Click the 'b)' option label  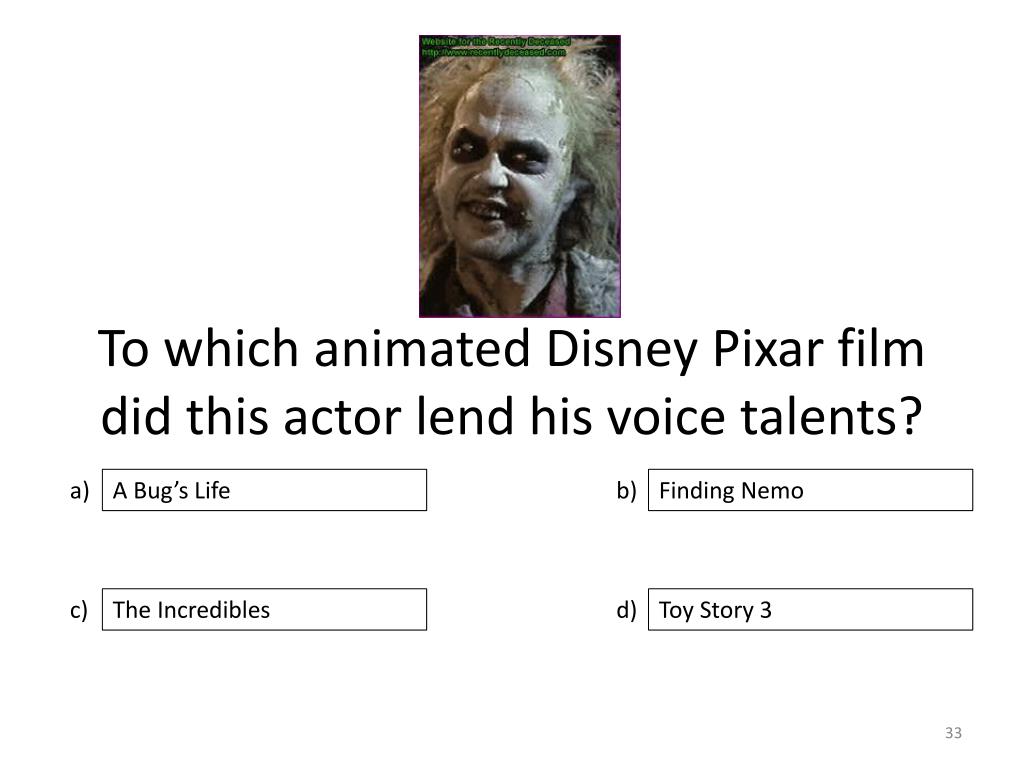tap(626, 490)
